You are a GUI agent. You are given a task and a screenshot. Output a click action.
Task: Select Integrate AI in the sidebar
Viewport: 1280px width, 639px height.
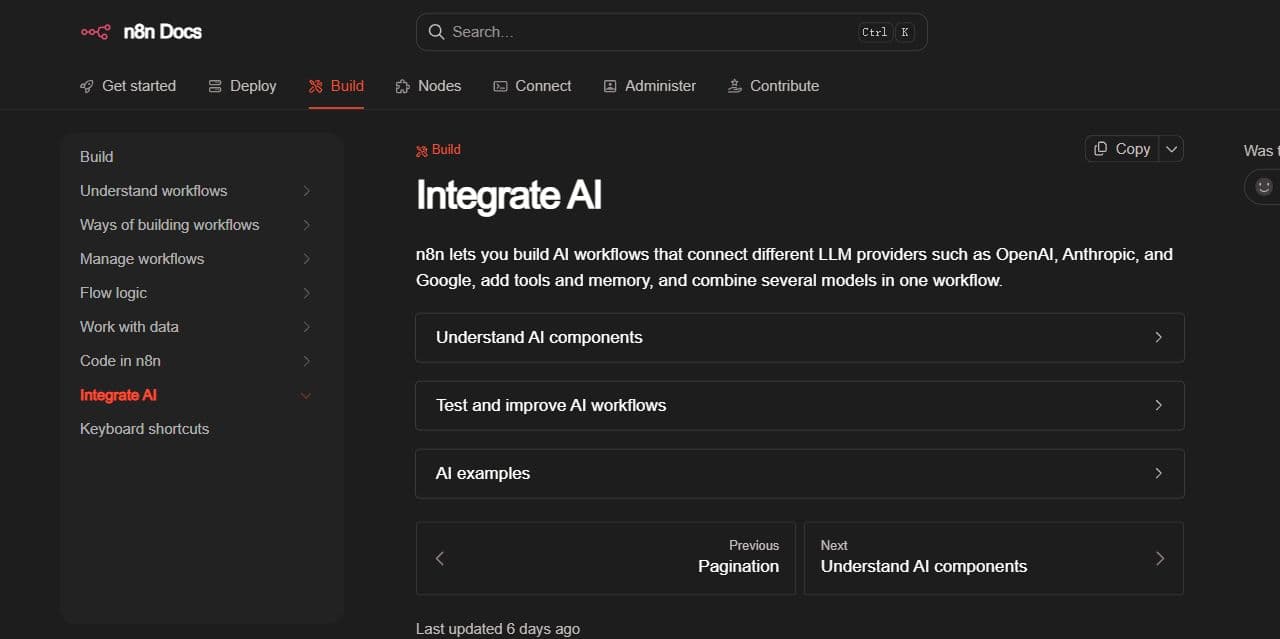(x=118, y=395)
